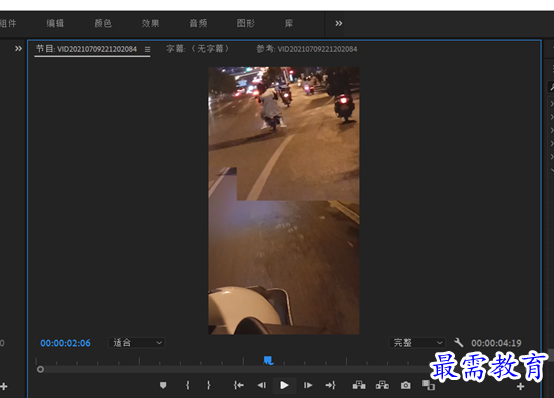Viewport: 554px width, 398px height.
Task: Click the current timecode 00:00:02:06
Action: [x=65, y=343]
